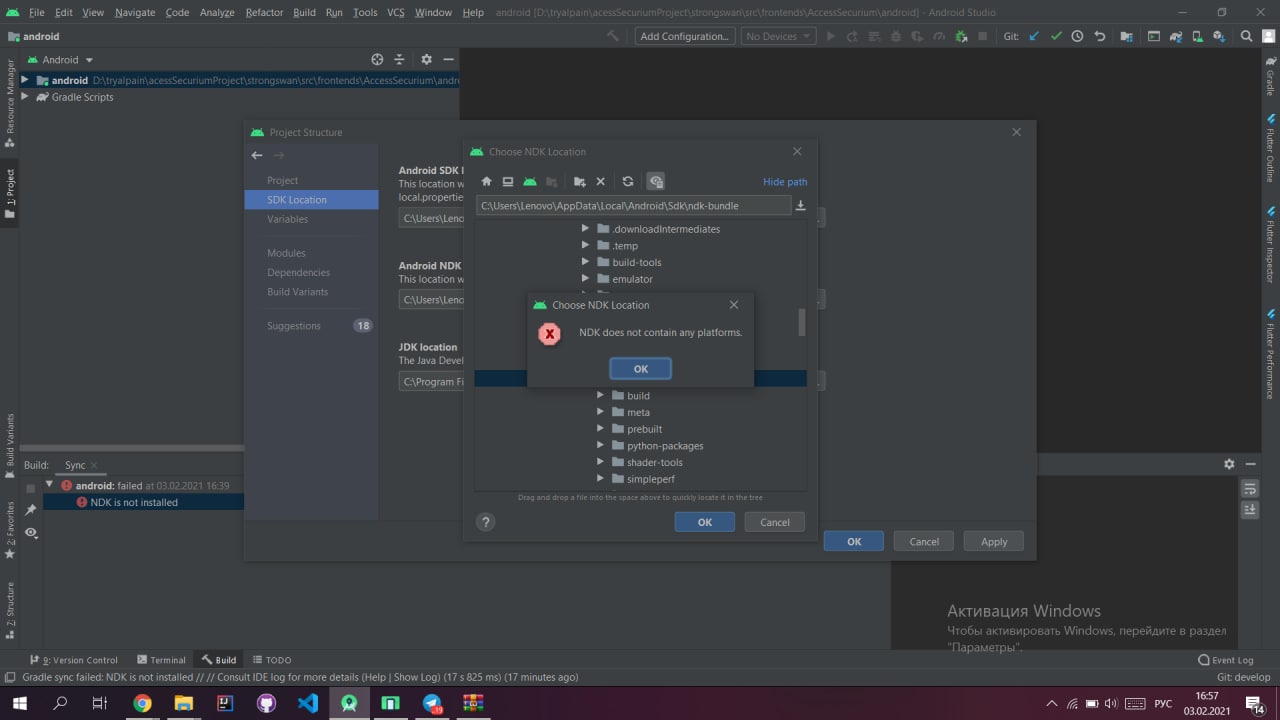
Task: Expand the build folder in tree
Action: [601, 396]
